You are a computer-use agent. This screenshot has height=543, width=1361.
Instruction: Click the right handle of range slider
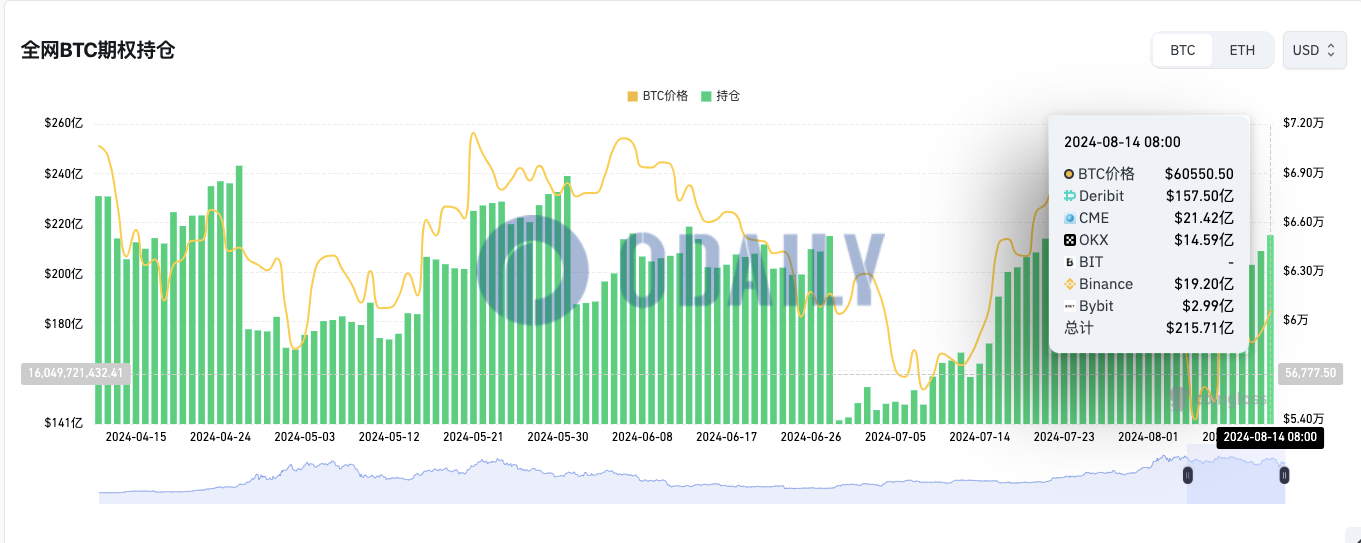pyautogui.click(x=1284, y=474)
